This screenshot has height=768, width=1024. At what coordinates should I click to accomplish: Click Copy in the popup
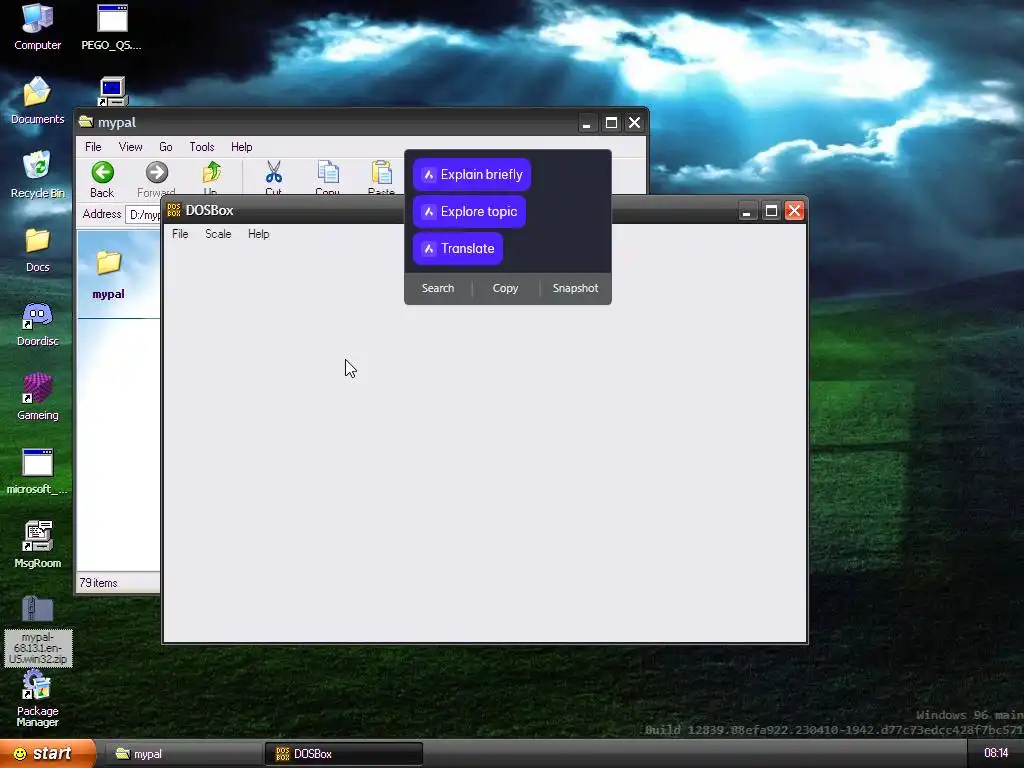click(505, 288)
